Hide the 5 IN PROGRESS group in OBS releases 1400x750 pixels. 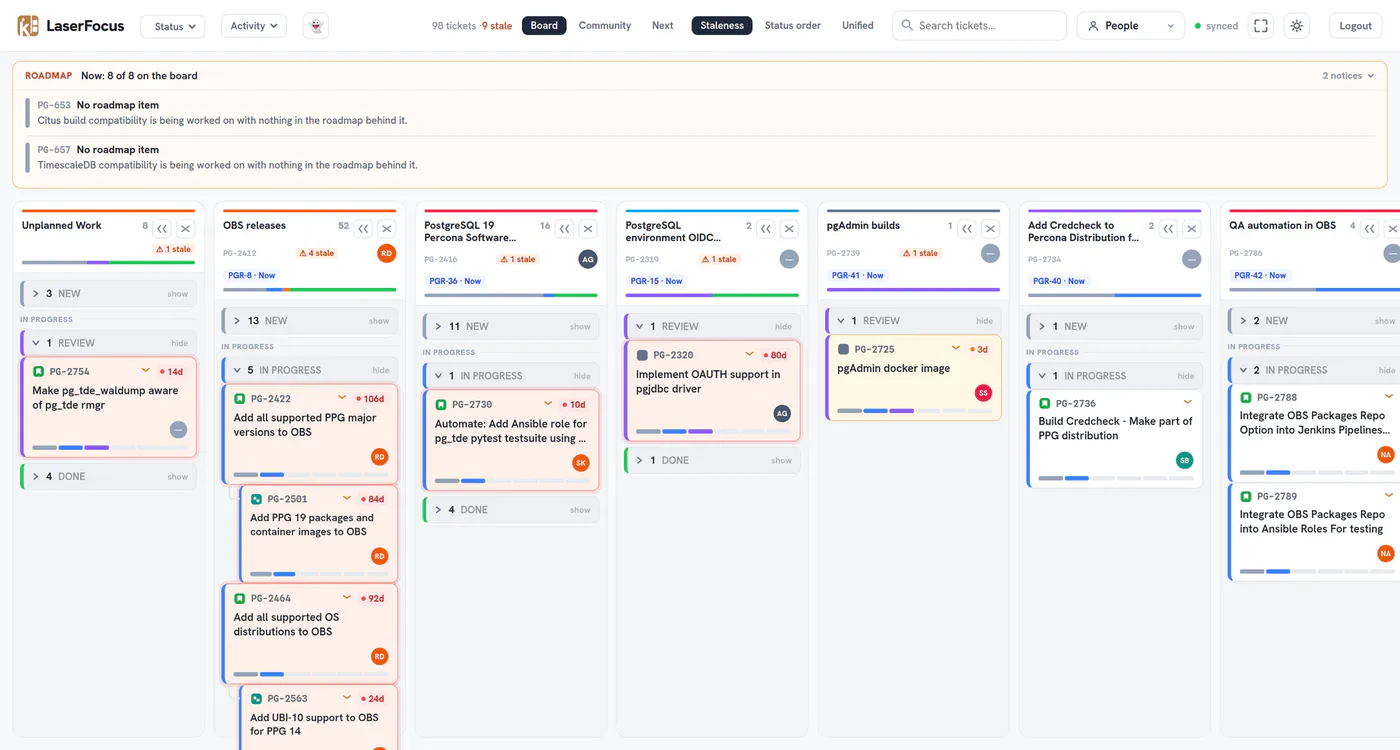click(x=310, y=370)
